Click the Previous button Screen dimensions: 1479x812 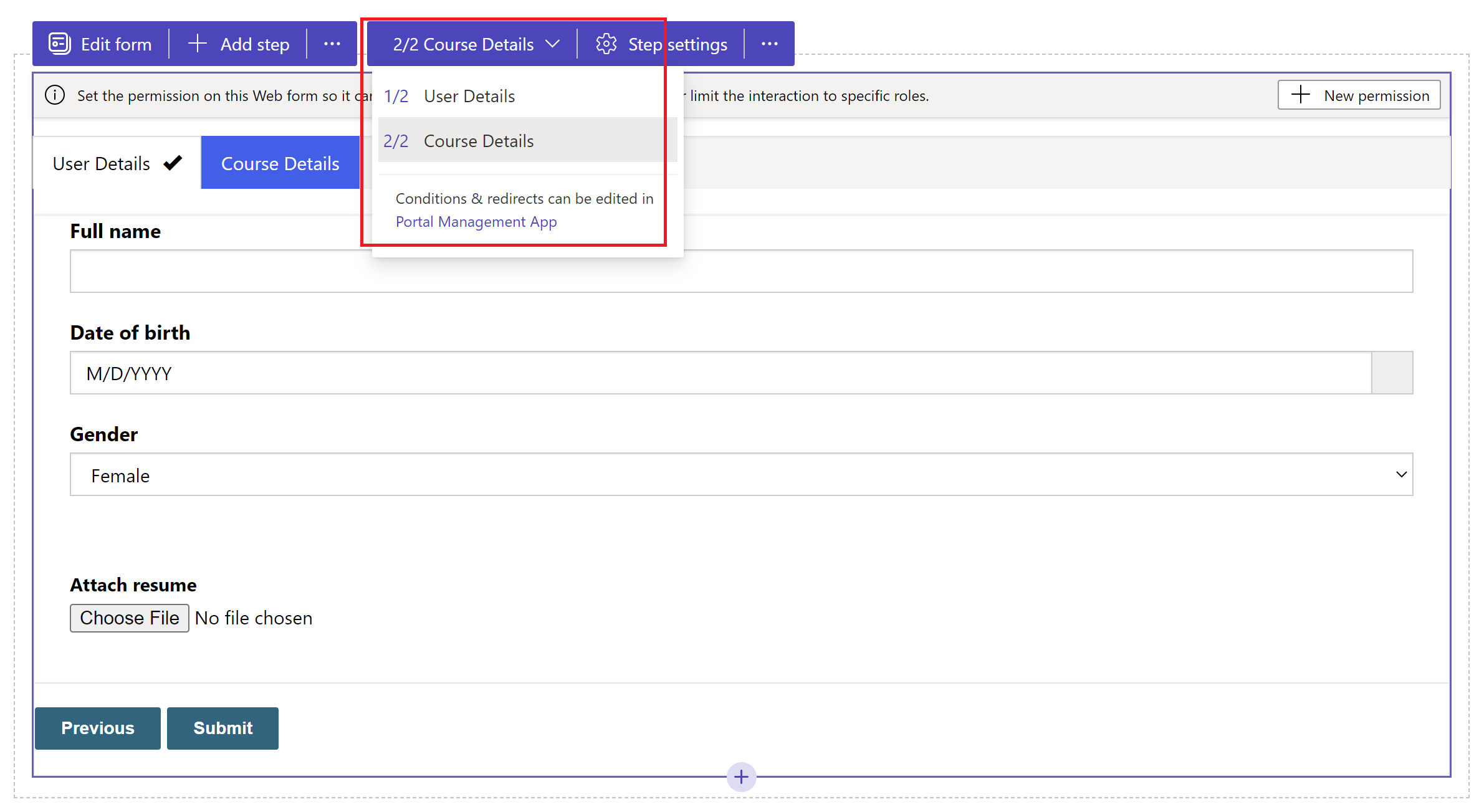[98, 727]
